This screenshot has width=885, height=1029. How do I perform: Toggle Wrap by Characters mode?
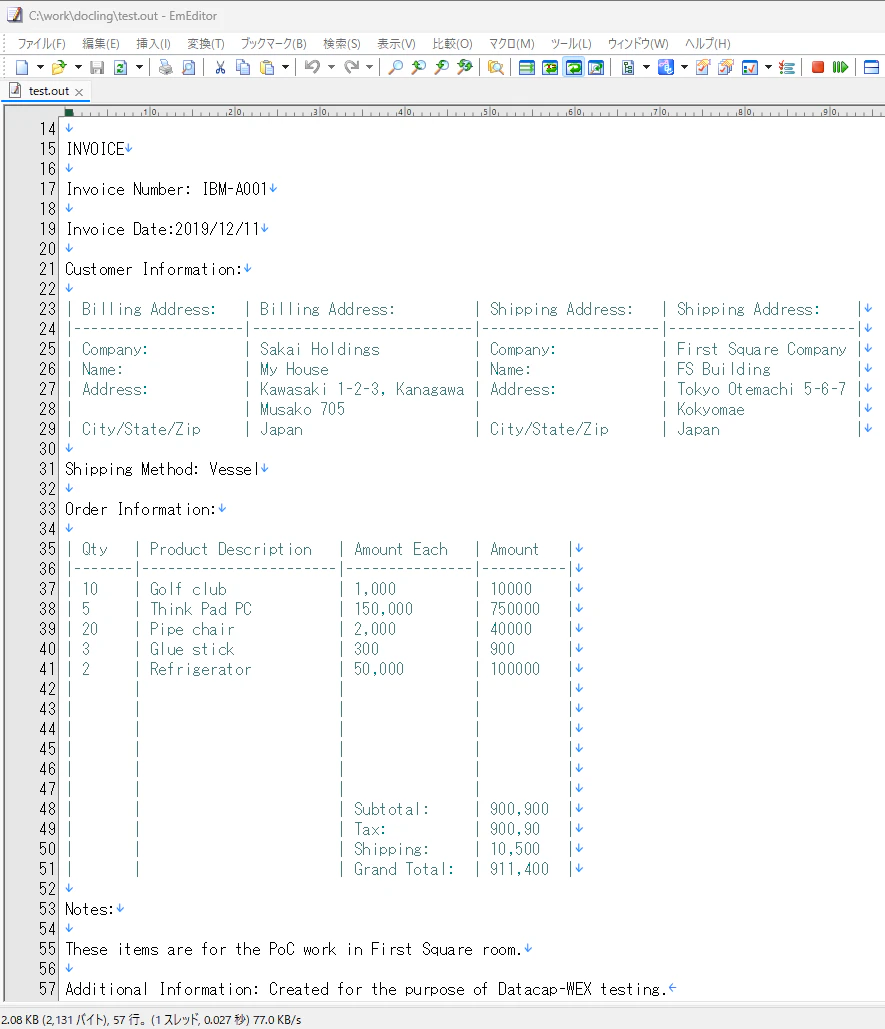pos(550,67)
